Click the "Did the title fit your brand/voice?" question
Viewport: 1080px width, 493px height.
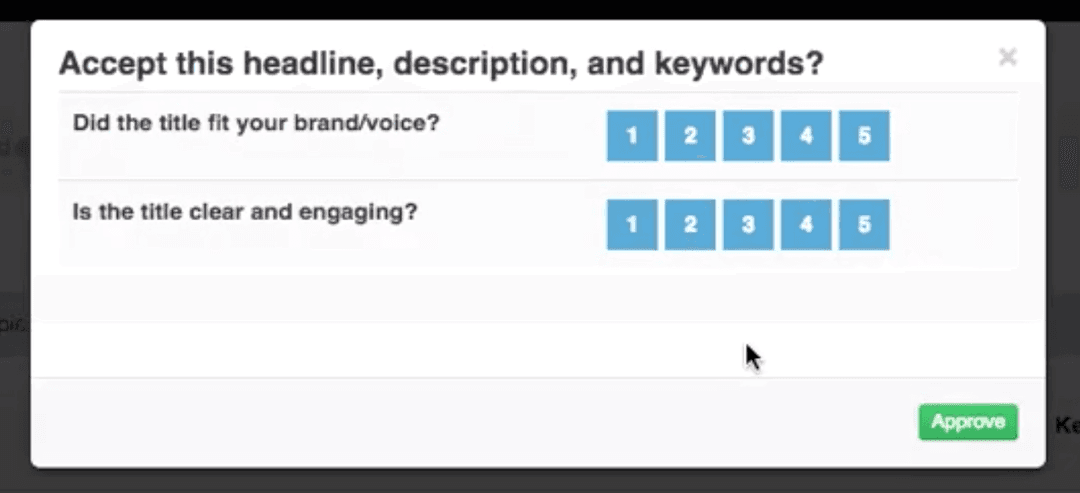[x=257, y=123]
